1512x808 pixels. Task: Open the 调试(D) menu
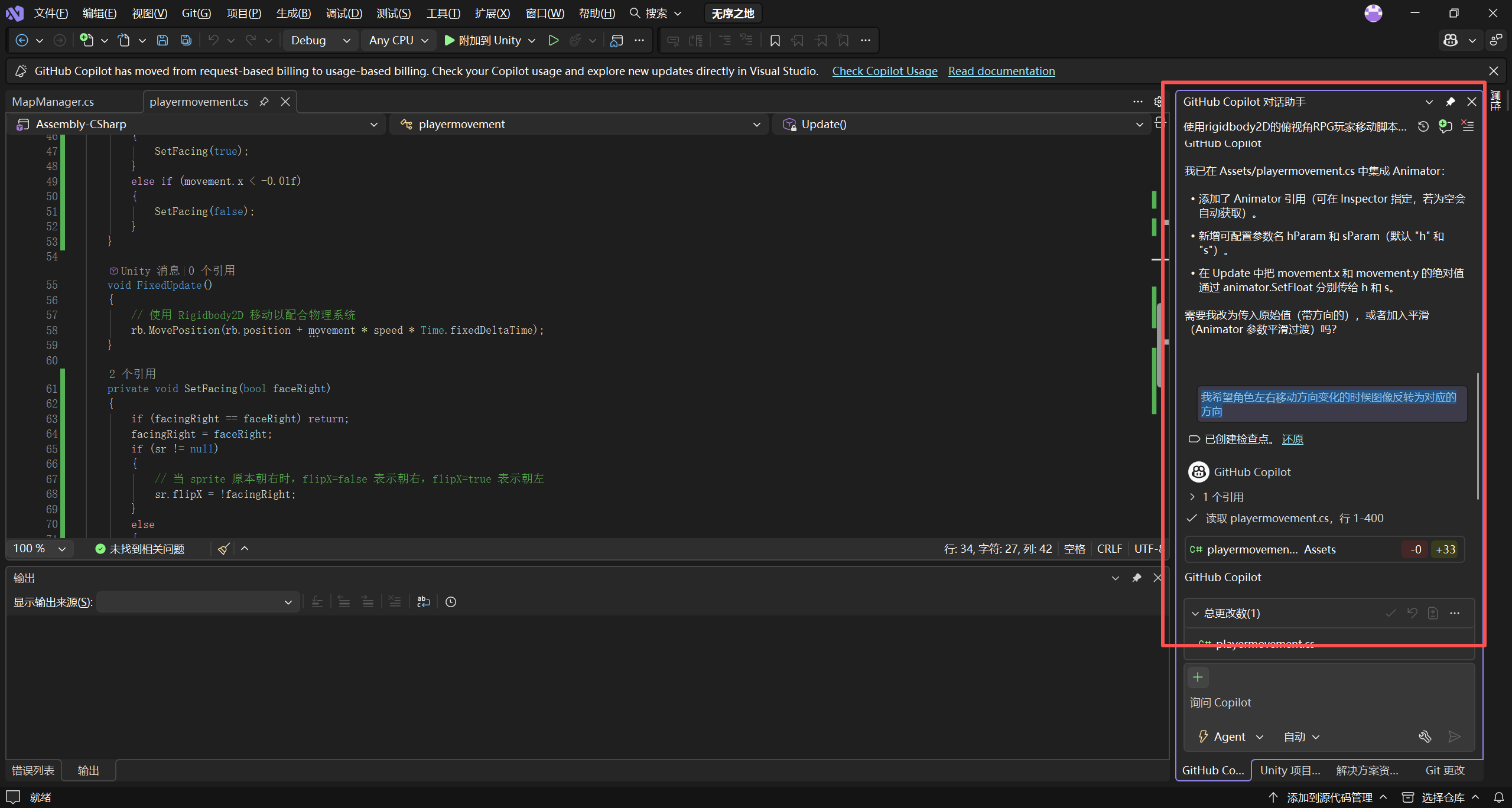coord(344,13)
